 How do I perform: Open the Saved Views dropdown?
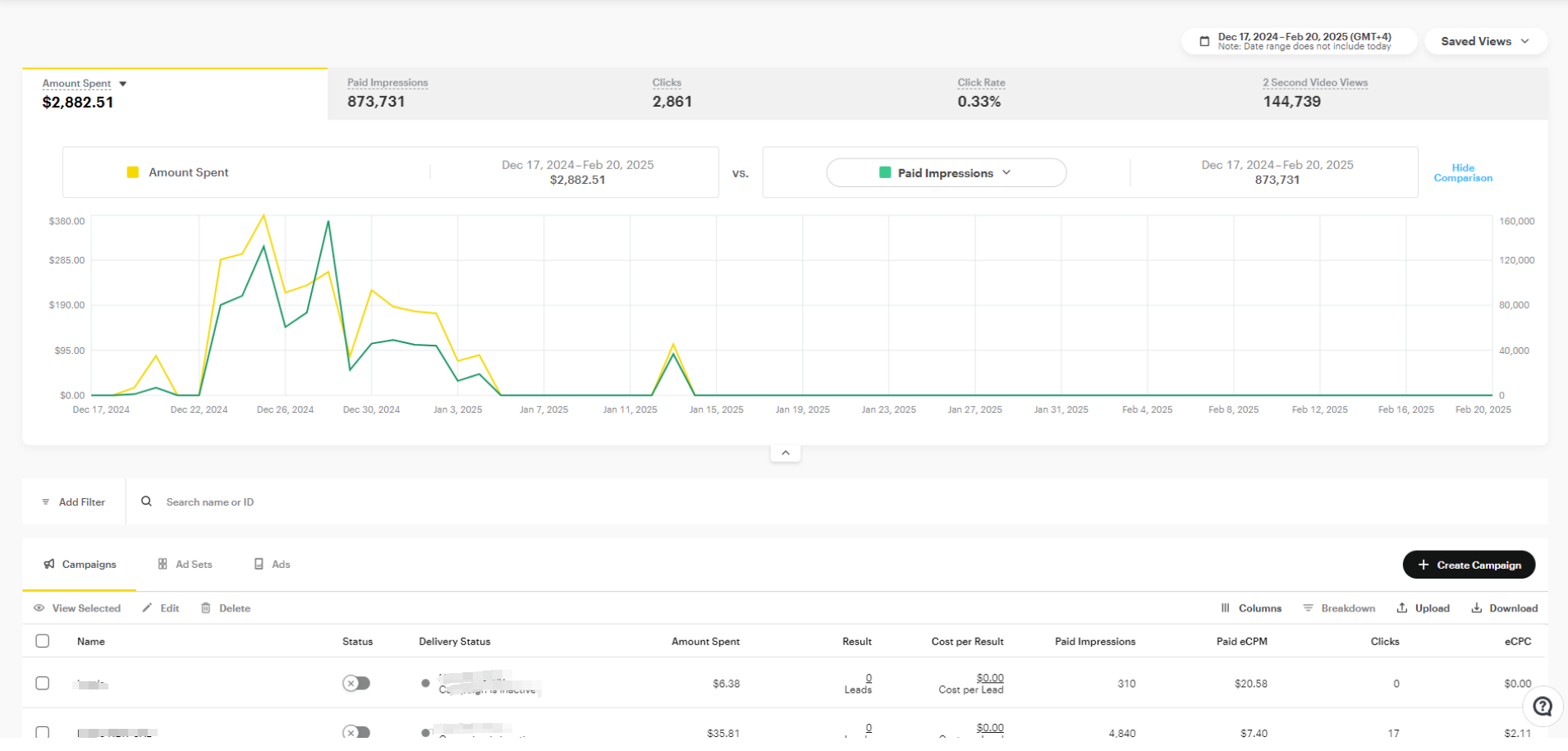(x=1485, y=41)
